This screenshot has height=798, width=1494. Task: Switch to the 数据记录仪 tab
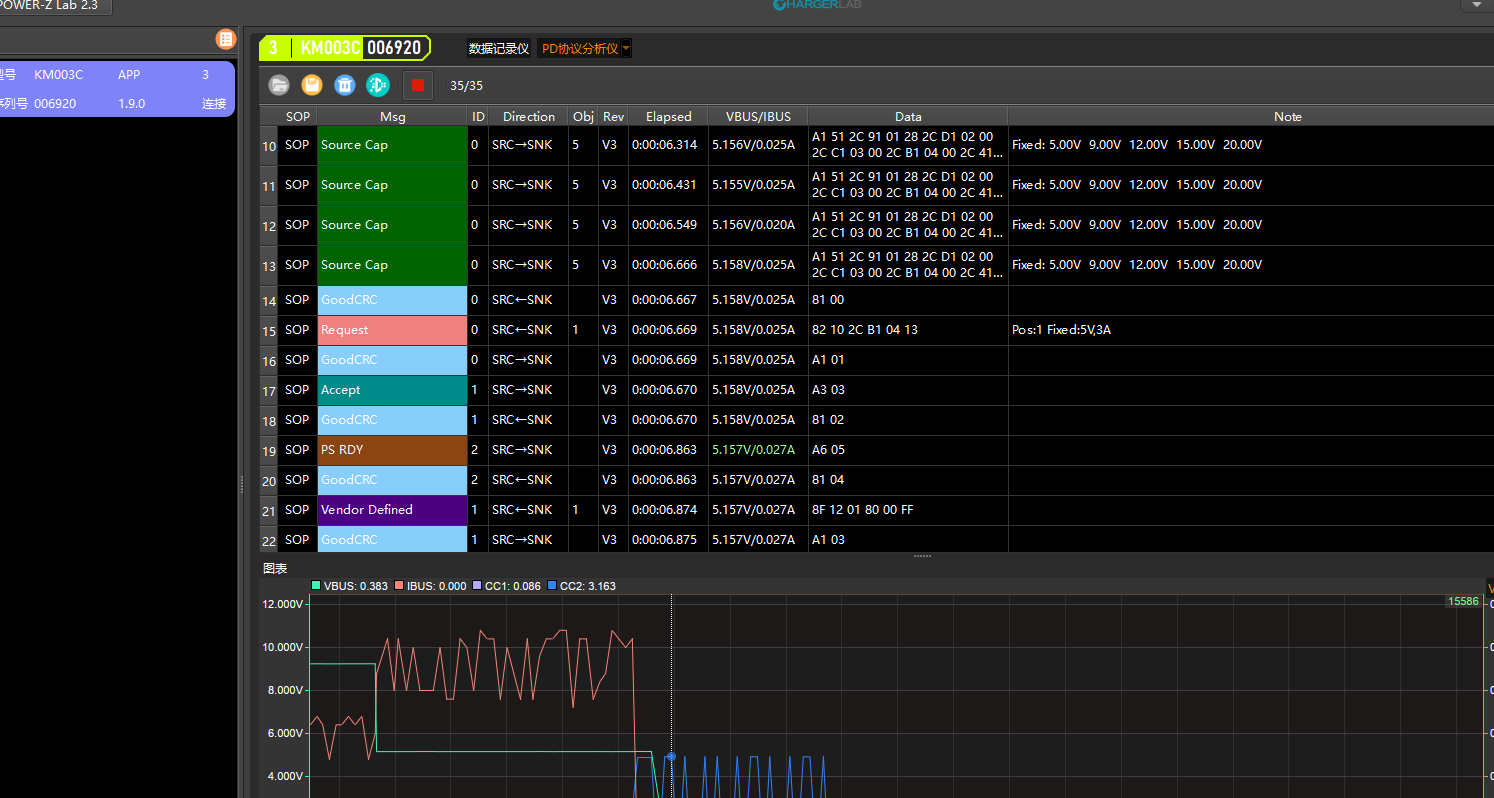[x=499, y=48]
